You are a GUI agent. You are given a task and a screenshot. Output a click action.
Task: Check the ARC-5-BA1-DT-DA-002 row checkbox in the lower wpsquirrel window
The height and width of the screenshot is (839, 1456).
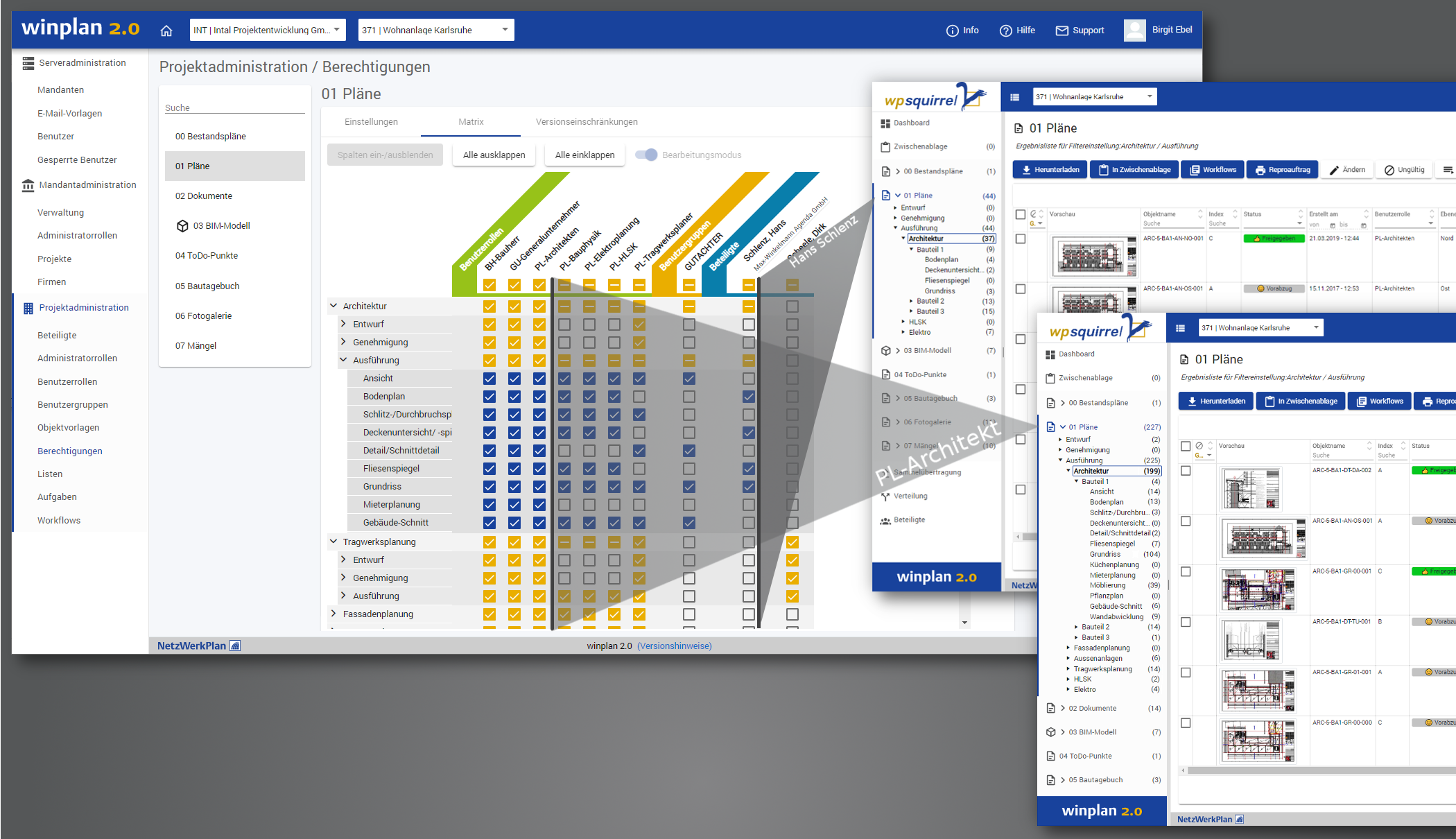[1186, 471]
